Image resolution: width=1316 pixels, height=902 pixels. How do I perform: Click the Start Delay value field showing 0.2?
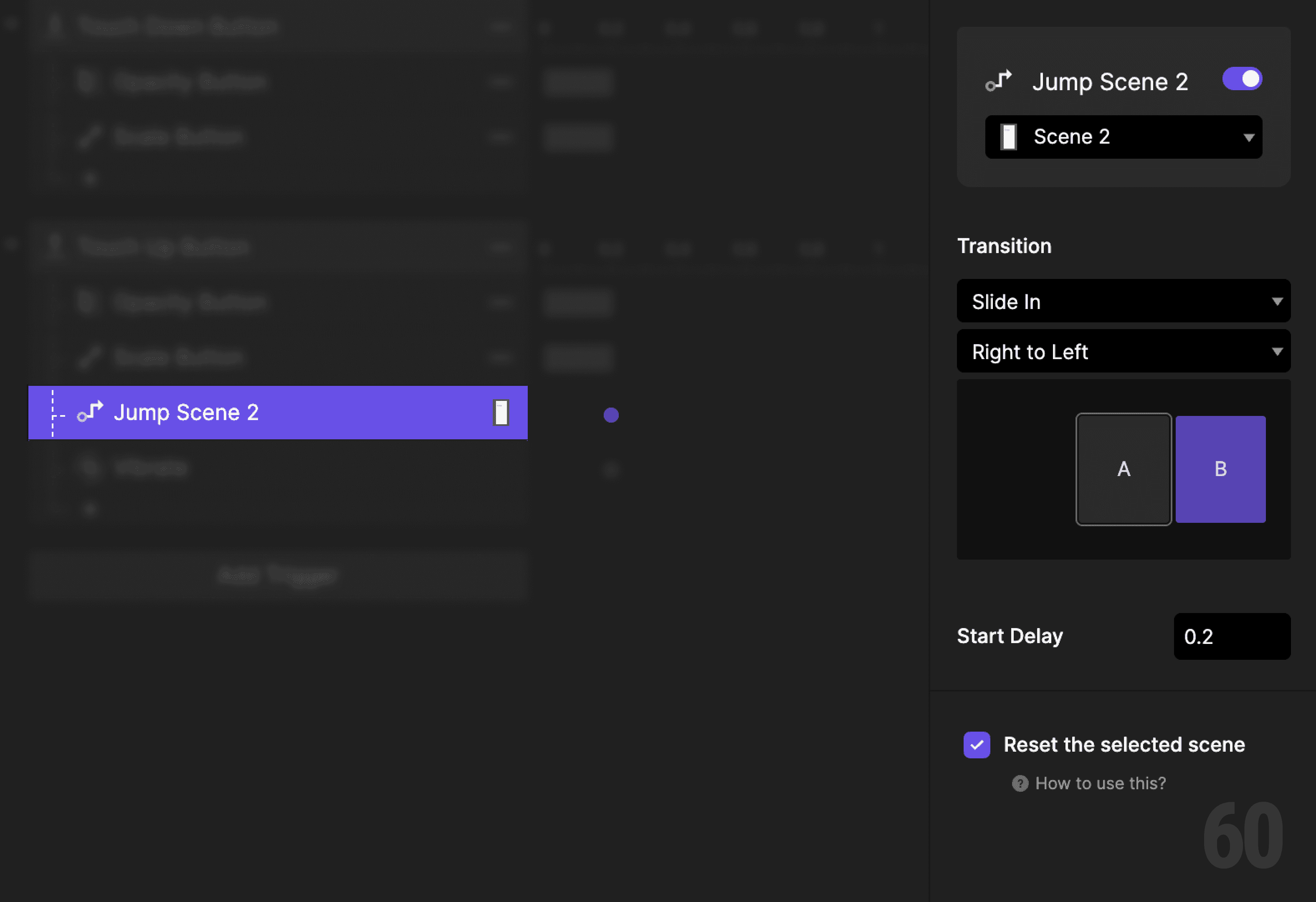(1232, 636)
